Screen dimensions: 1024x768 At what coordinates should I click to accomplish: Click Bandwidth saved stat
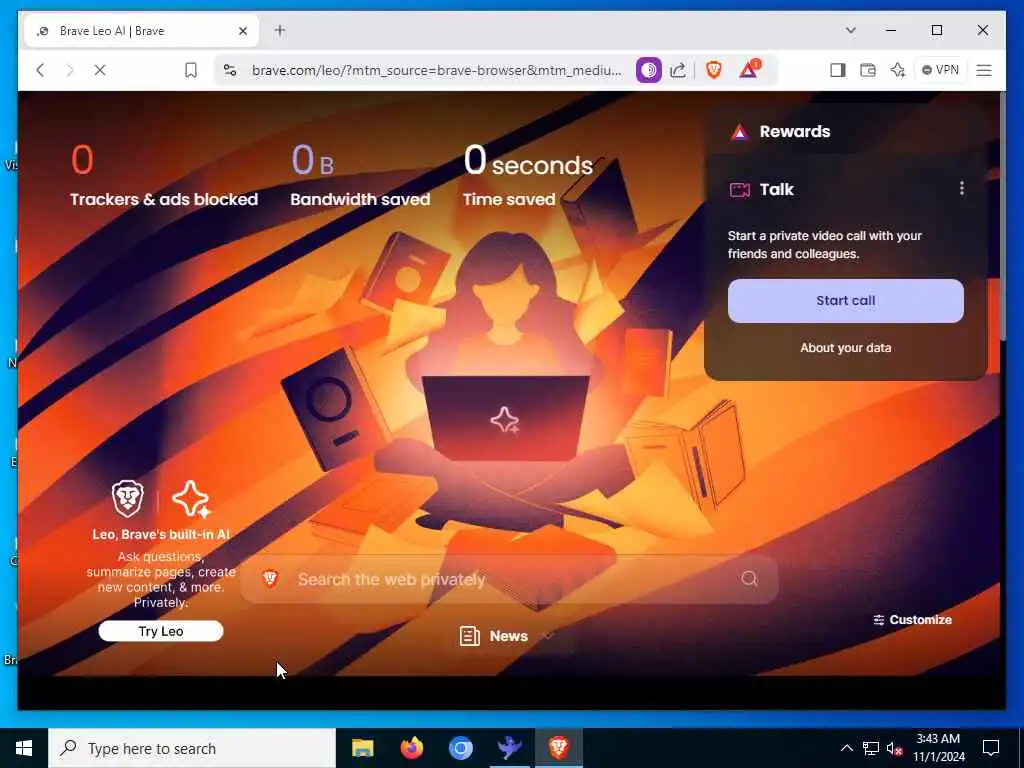click(x=360, y=175)
